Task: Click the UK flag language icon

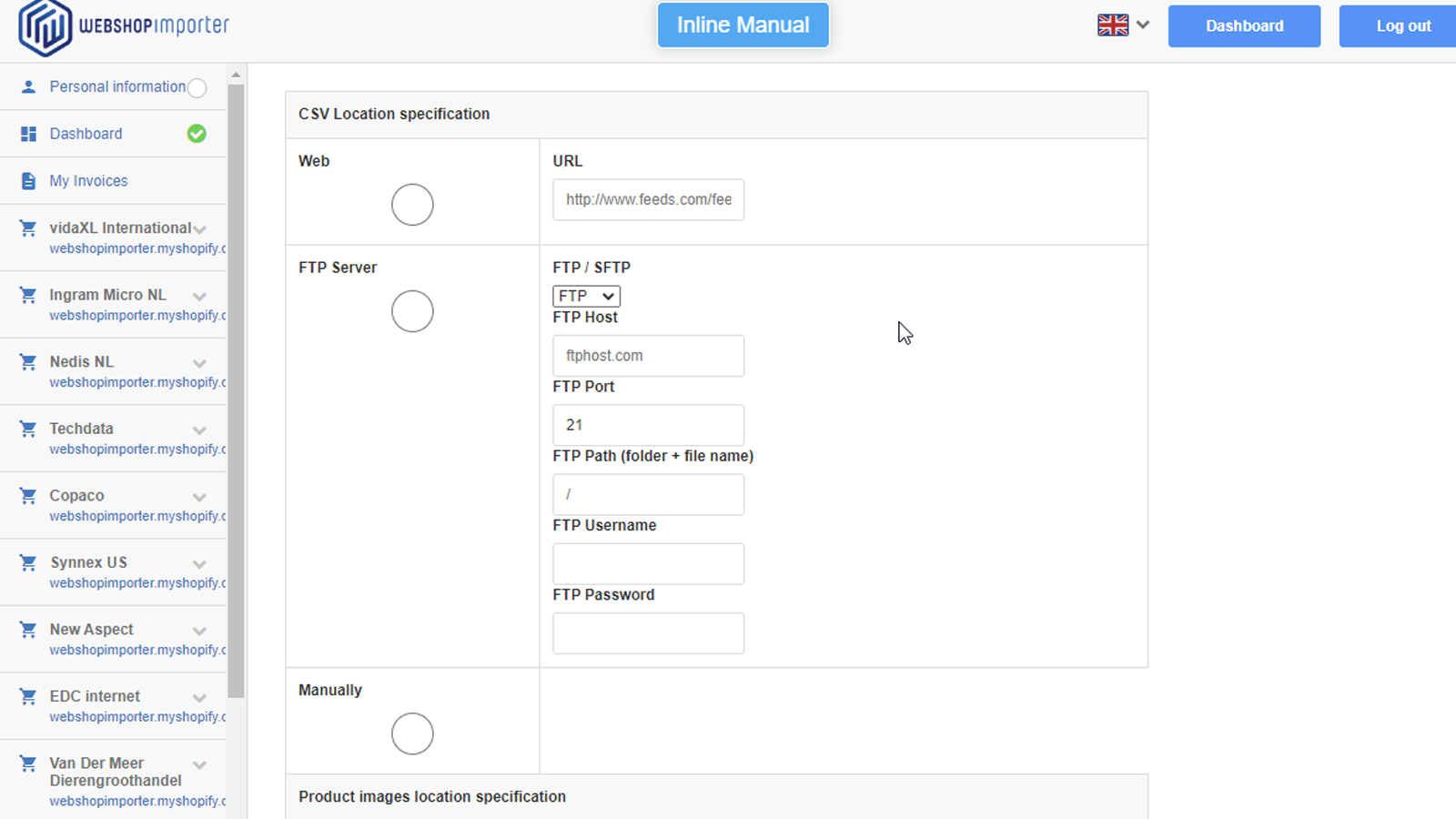Action: pyautogui.click(x=1112, y=25)
